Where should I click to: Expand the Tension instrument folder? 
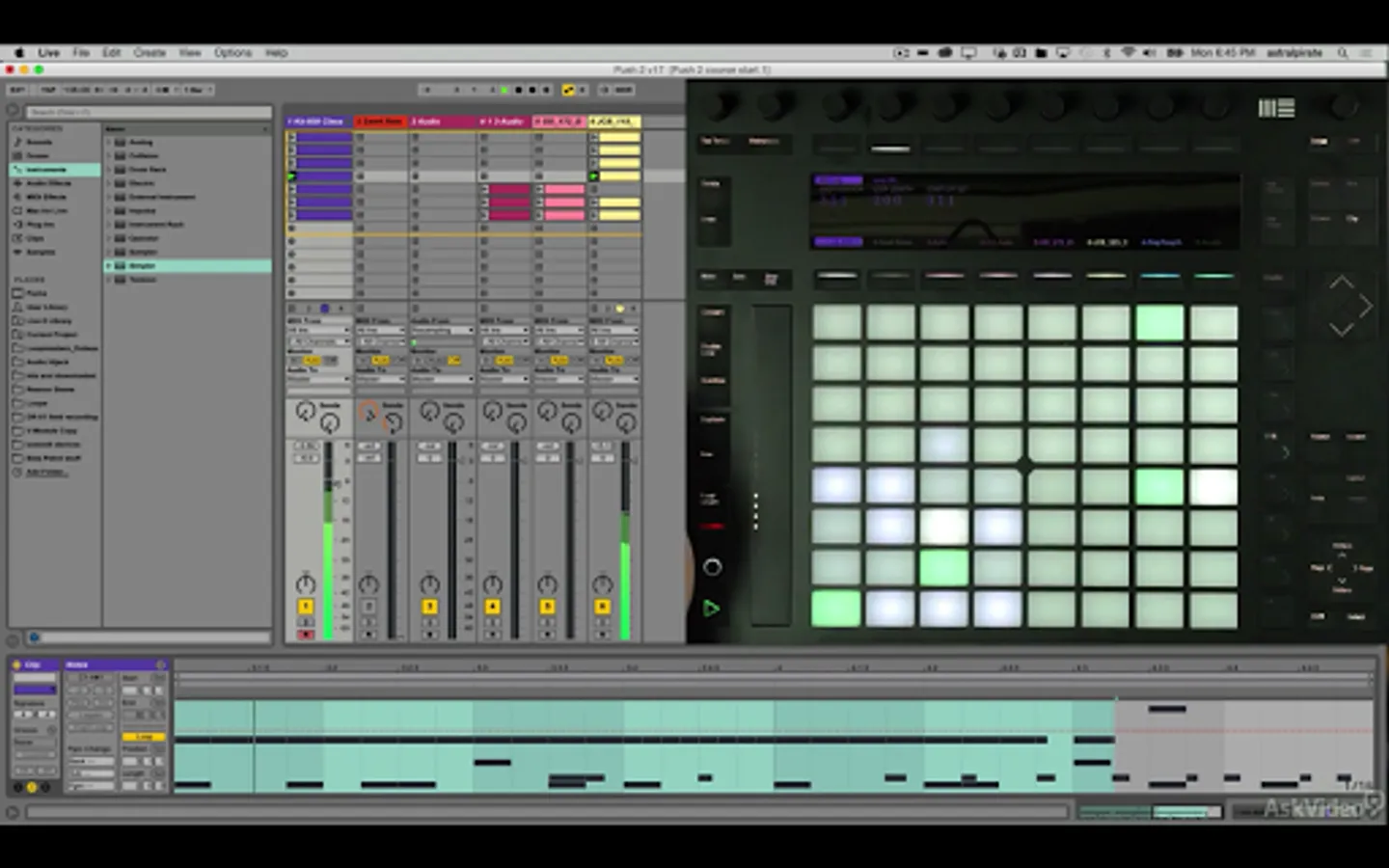[108, 280]
